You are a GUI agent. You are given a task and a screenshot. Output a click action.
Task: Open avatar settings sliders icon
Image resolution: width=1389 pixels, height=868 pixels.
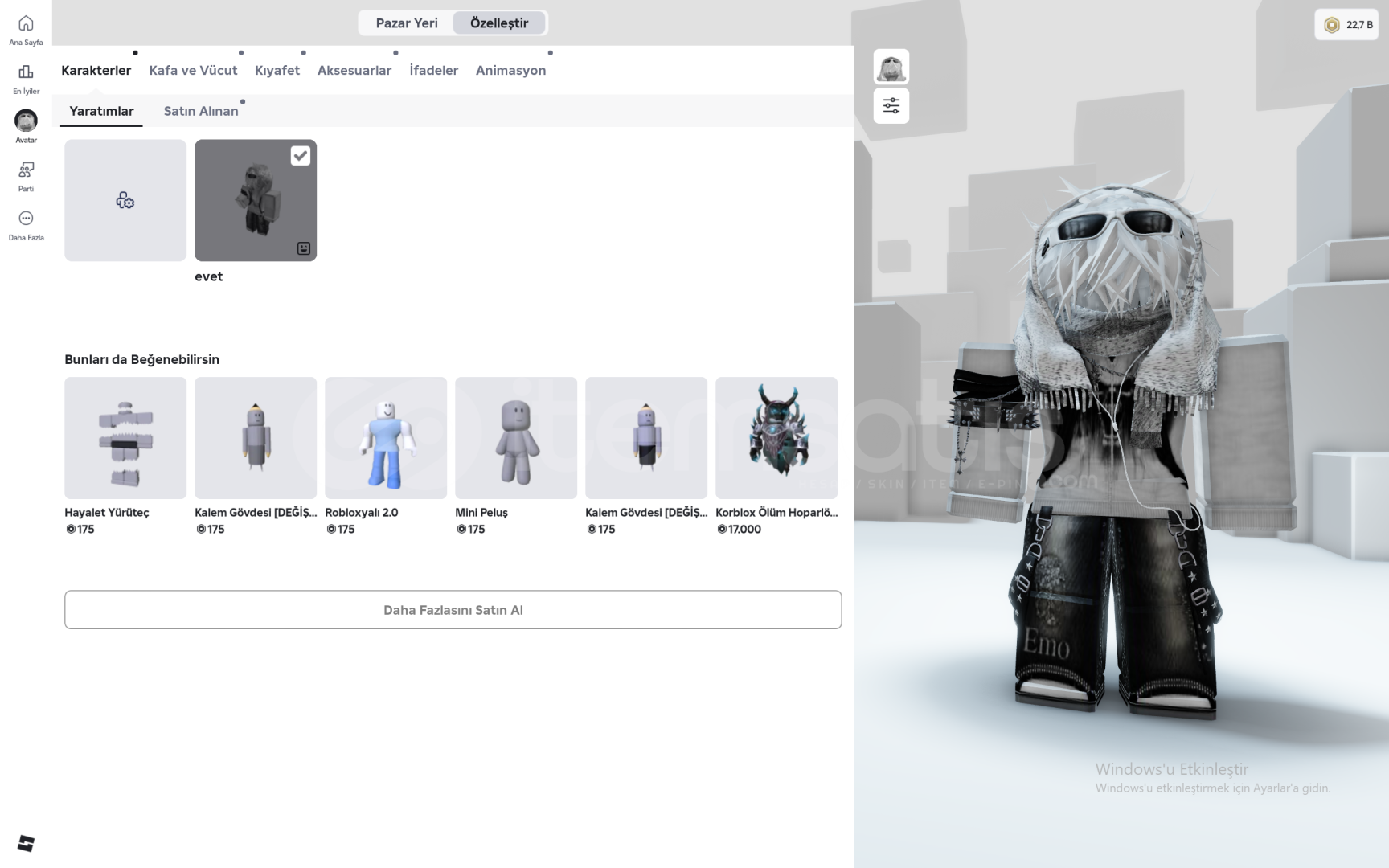[891, 106]
